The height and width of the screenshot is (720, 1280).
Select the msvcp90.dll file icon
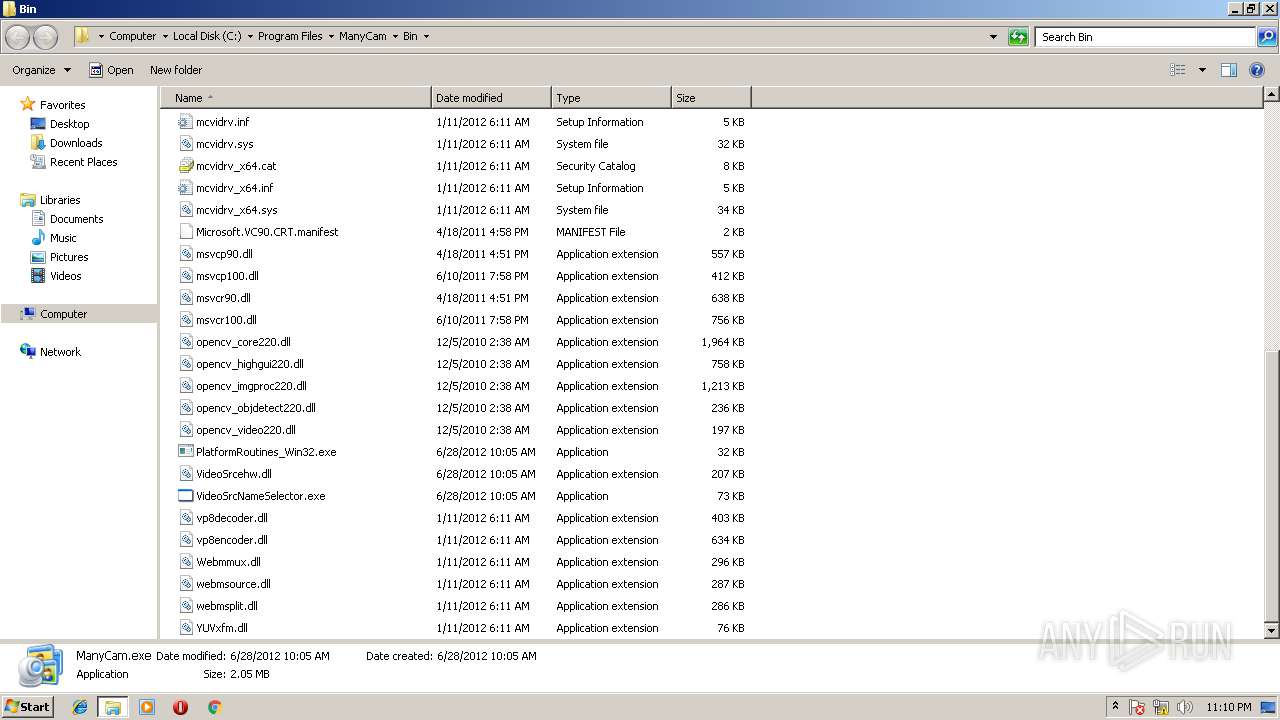pos(185,254)
